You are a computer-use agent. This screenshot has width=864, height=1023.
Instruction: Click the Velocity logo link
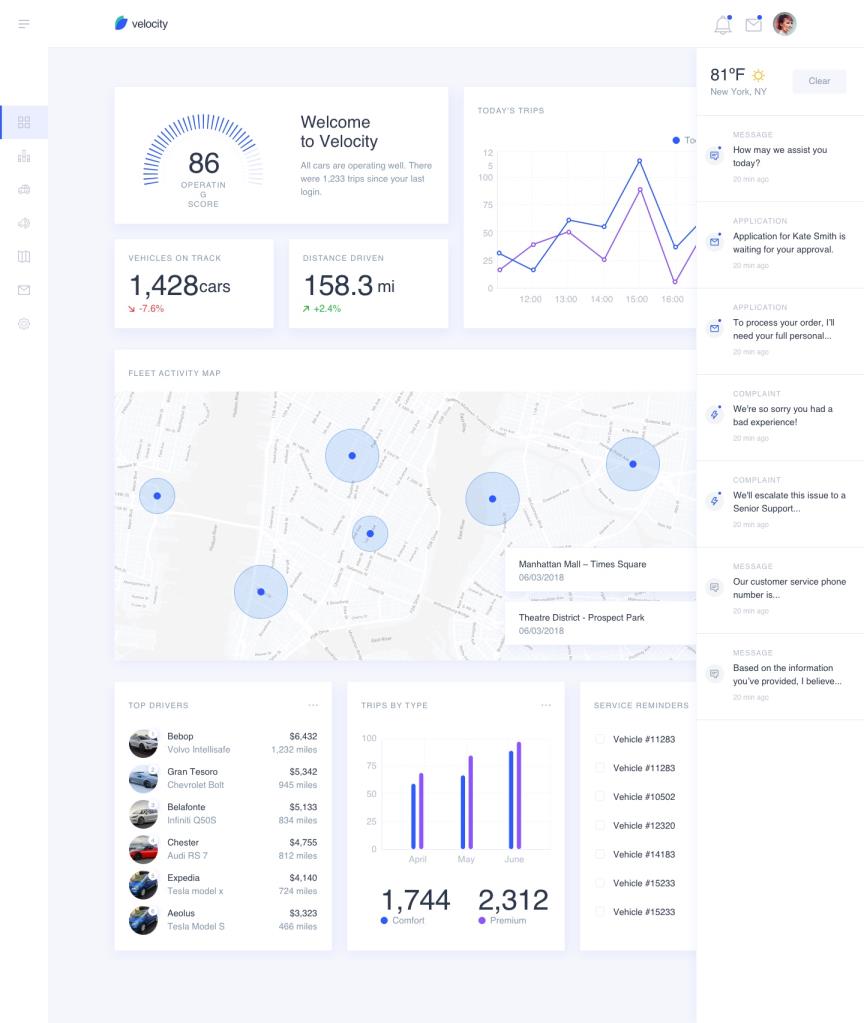141,23
